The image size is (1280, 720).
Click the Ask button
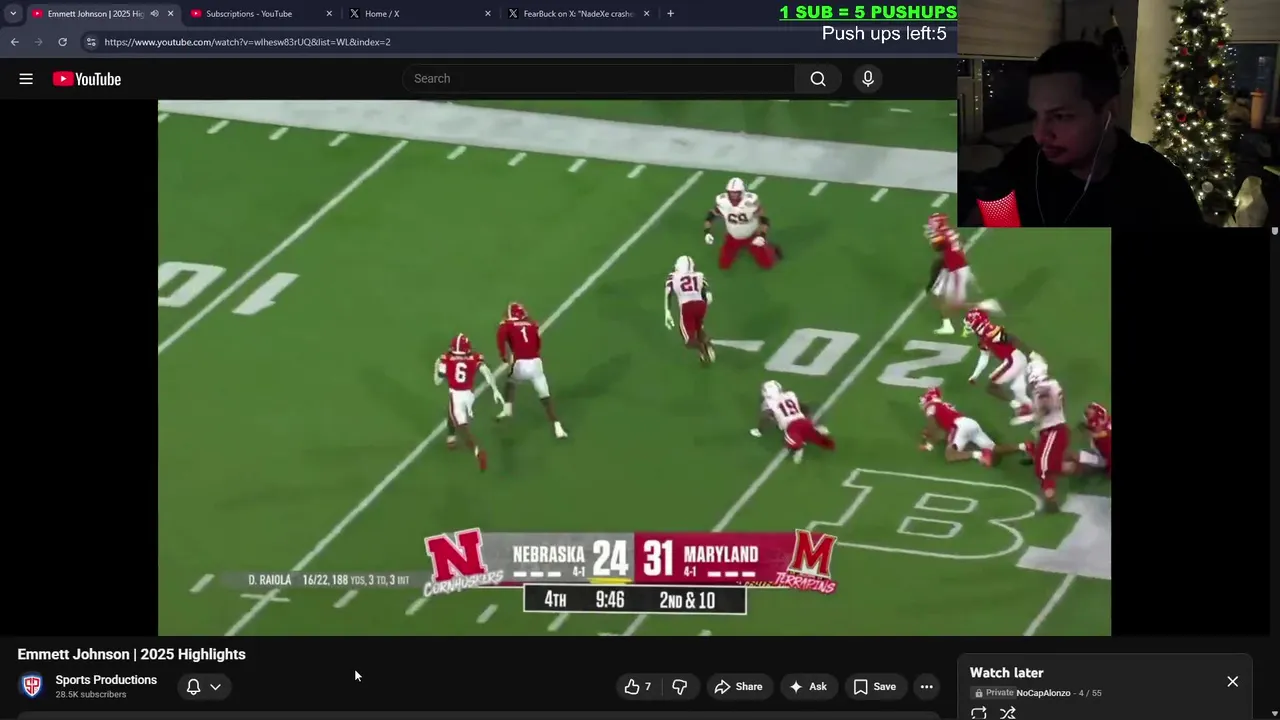click(x=808, y=687)
